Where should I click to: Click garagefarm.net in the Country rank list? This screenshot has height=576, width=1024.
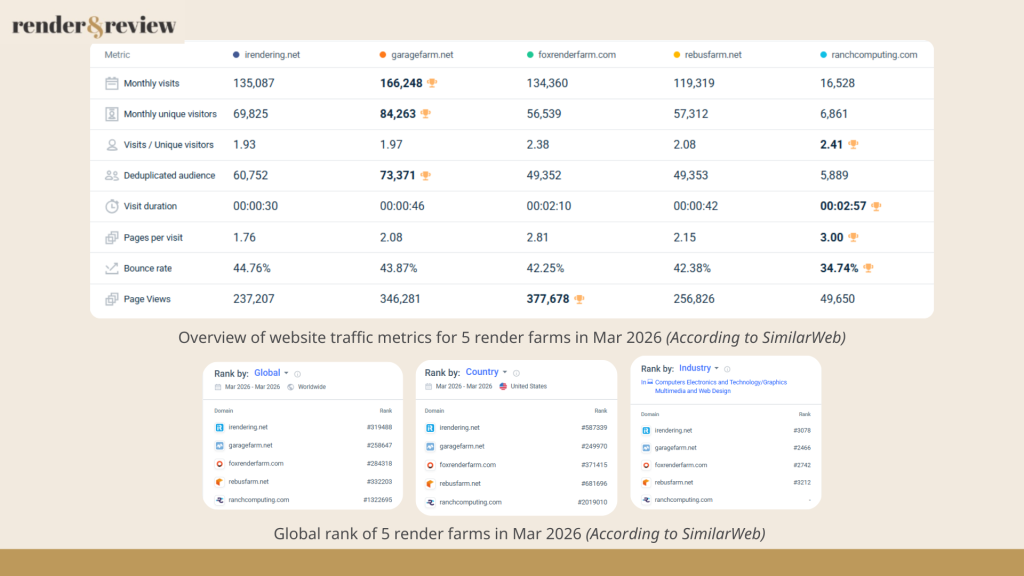click(462, 446)
